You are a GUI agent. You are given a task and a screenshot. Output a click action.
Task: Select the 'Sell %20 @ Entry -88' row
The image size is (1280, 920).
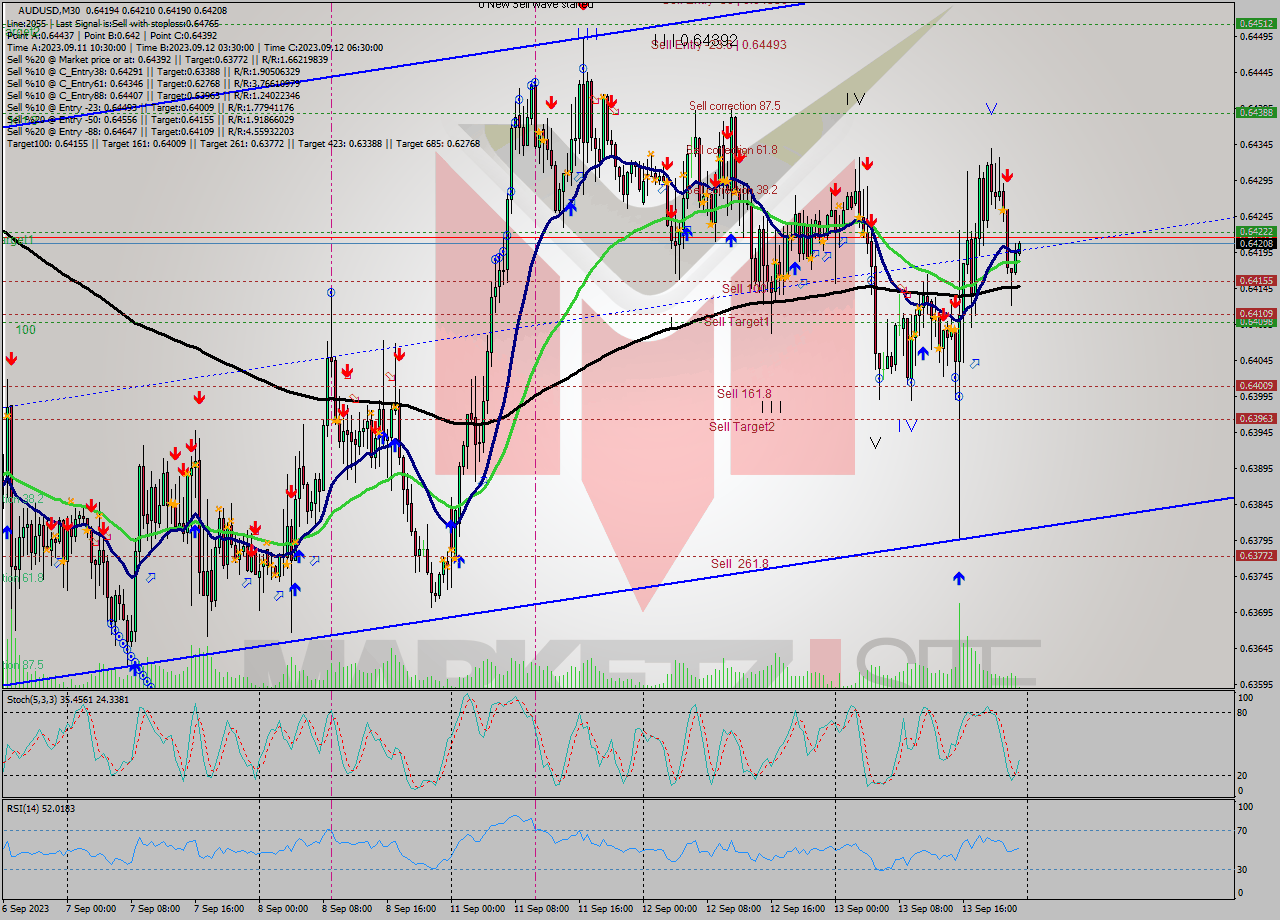[150, 131]
